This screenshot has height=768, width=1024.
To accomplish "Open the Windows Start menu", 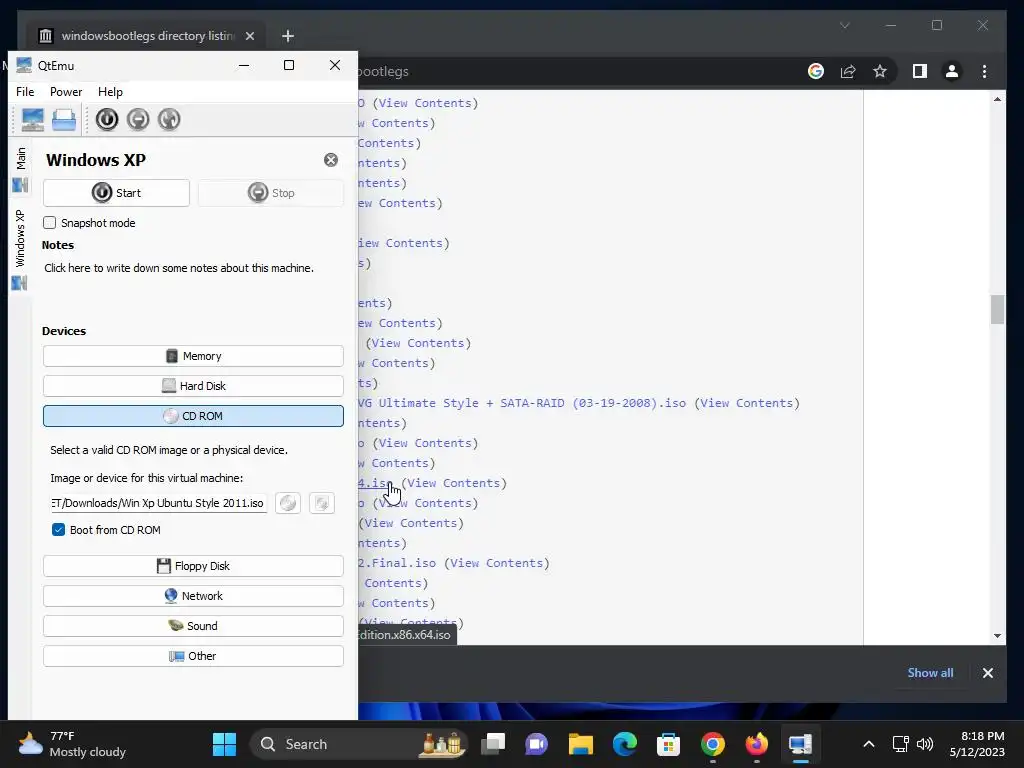I will 225,744.
